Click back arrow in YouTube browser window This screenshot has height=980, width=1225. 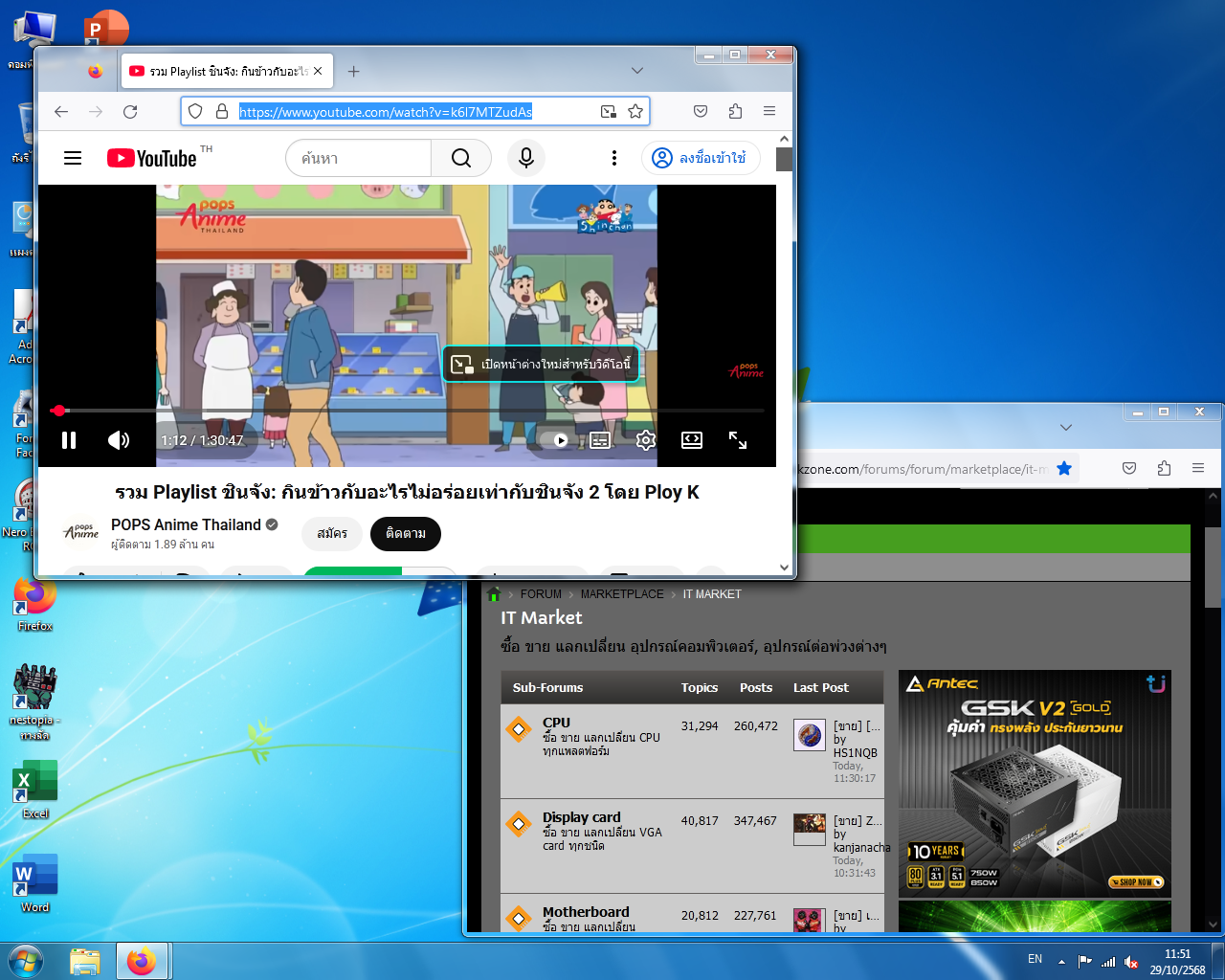click(x=61, y=112)
